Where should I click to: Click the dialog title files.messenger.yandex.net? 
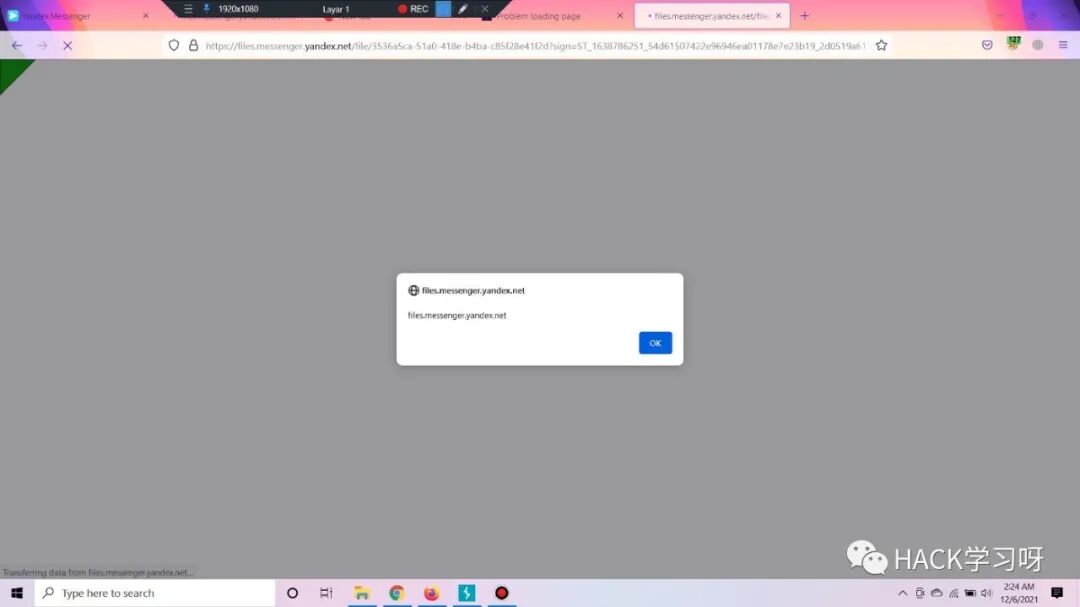pos(473,290)
